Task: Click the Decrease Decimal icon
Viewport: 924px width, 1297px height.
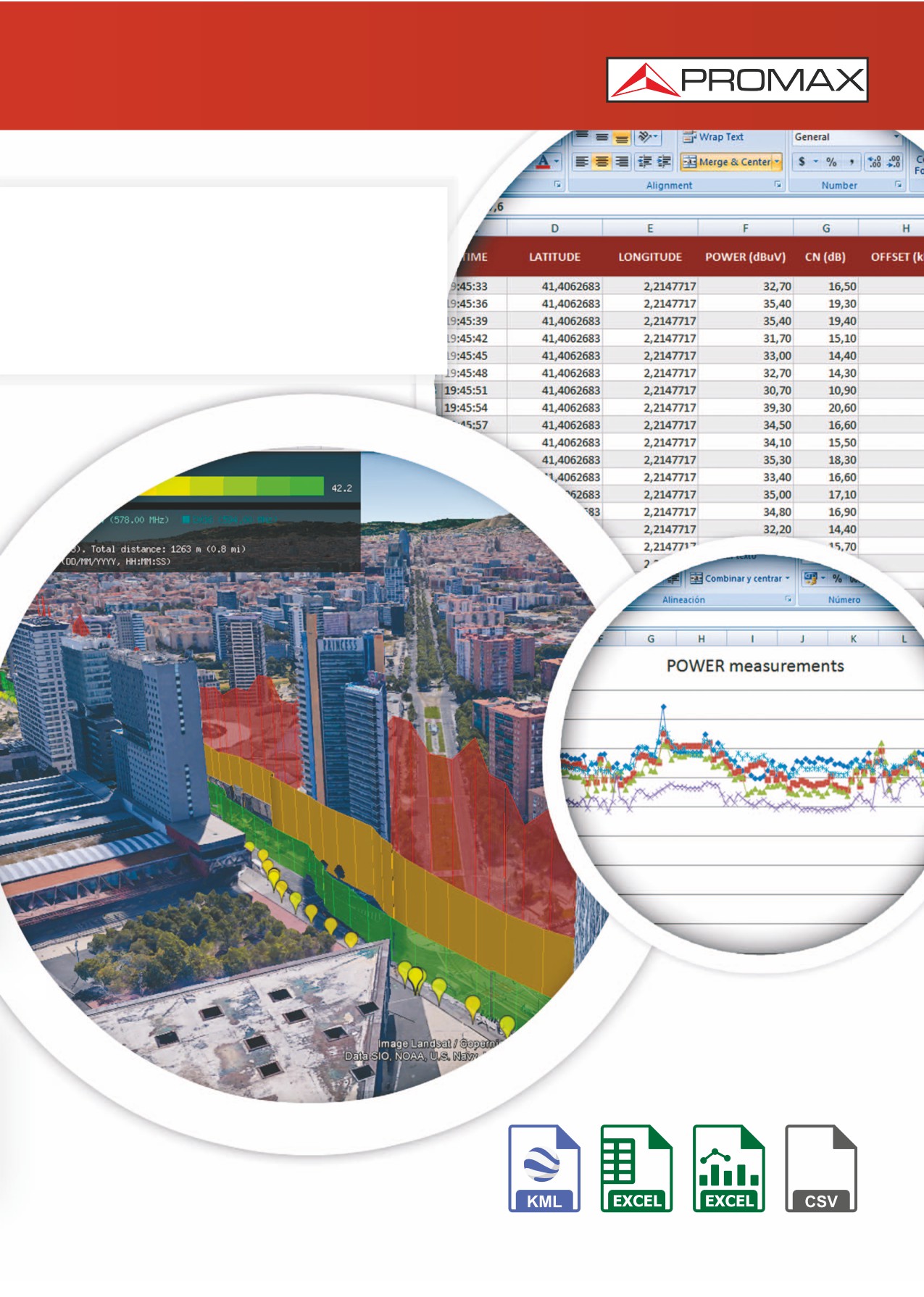Action: pyautogui.click(x=894, y=162)
